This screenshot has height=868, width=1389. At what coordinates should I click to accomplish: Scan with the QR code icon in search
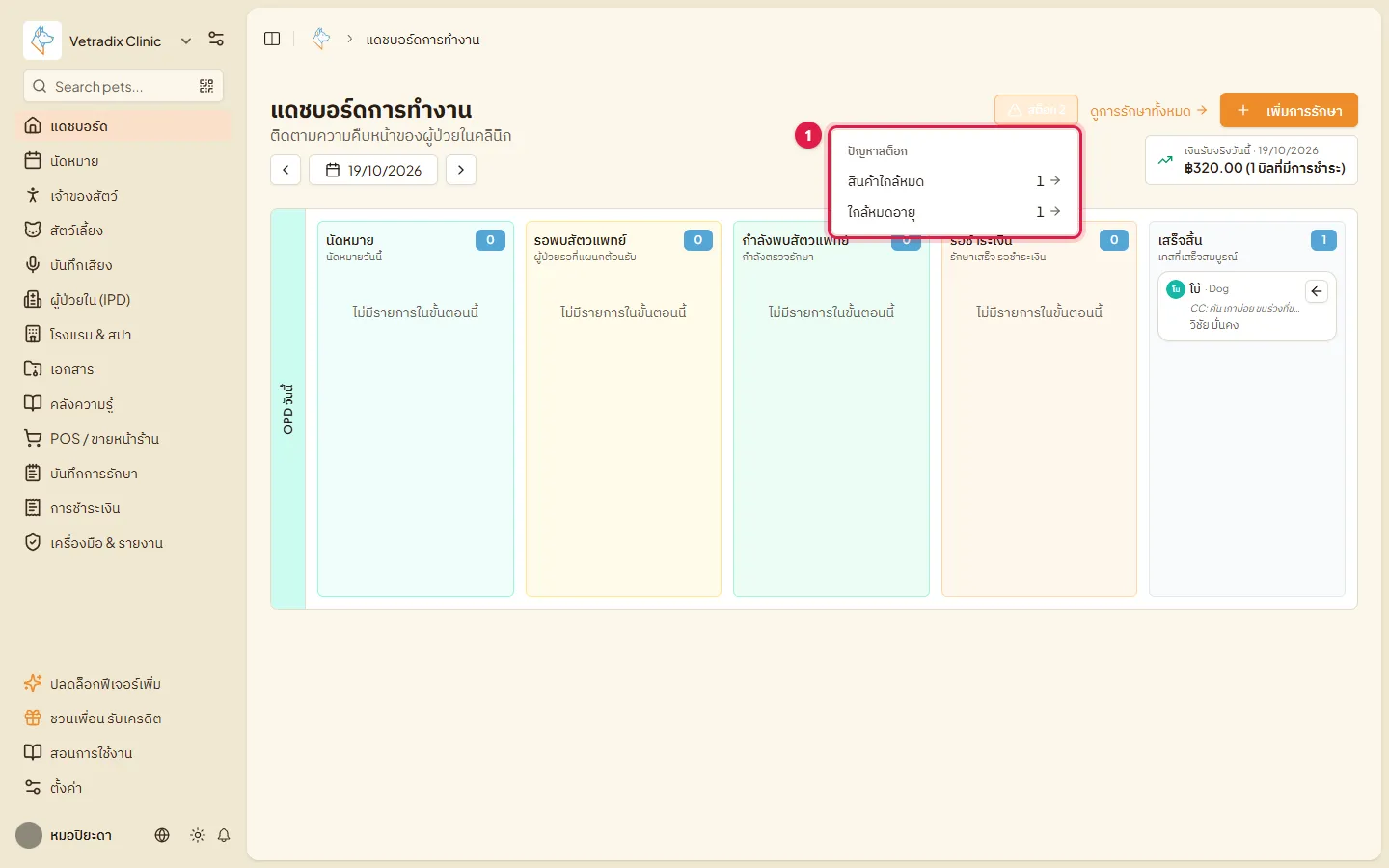point(206,86)
